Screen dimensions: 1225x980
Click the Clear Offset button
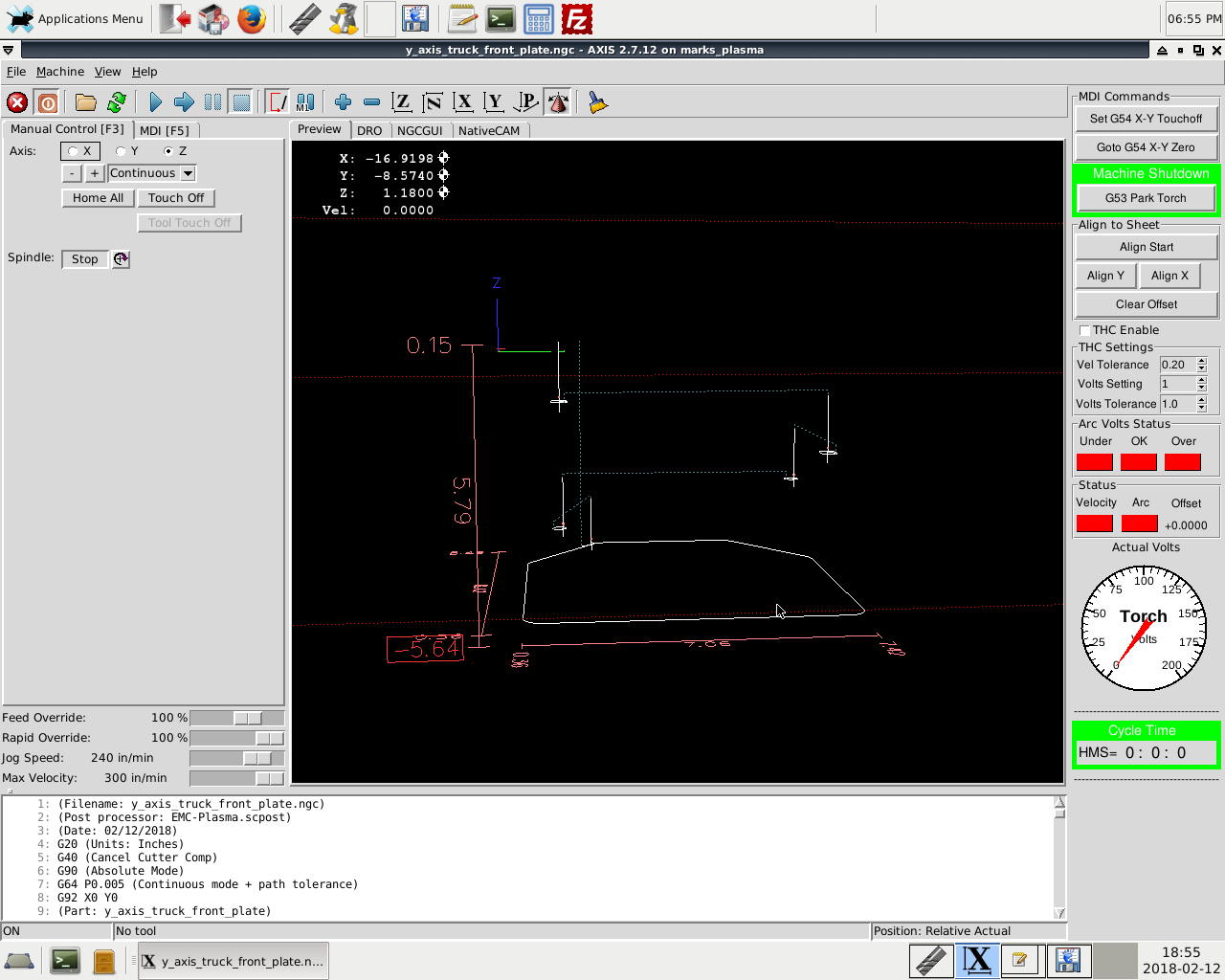(x=1147, y=304)
